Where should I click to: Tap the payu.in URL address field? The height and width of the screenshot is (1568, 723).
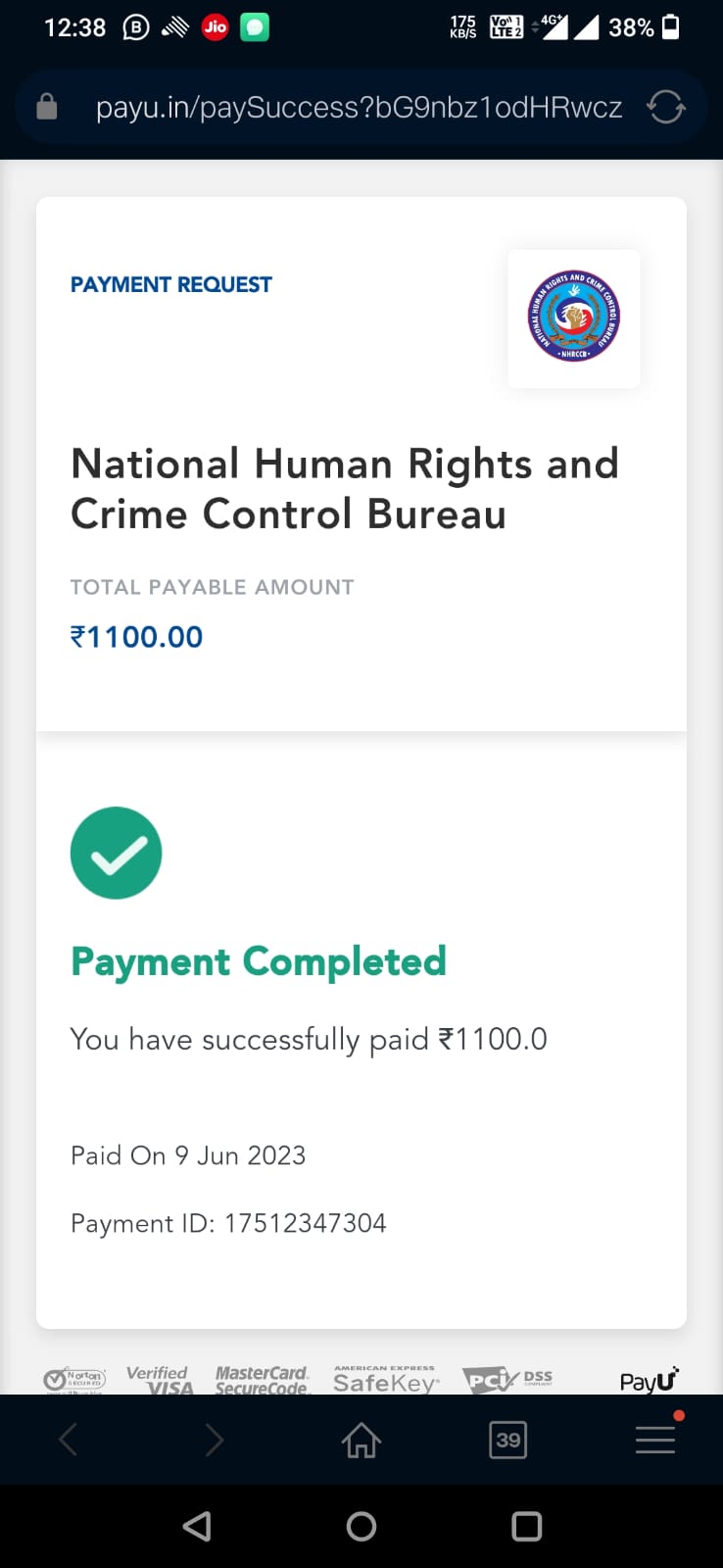point(359,107)
